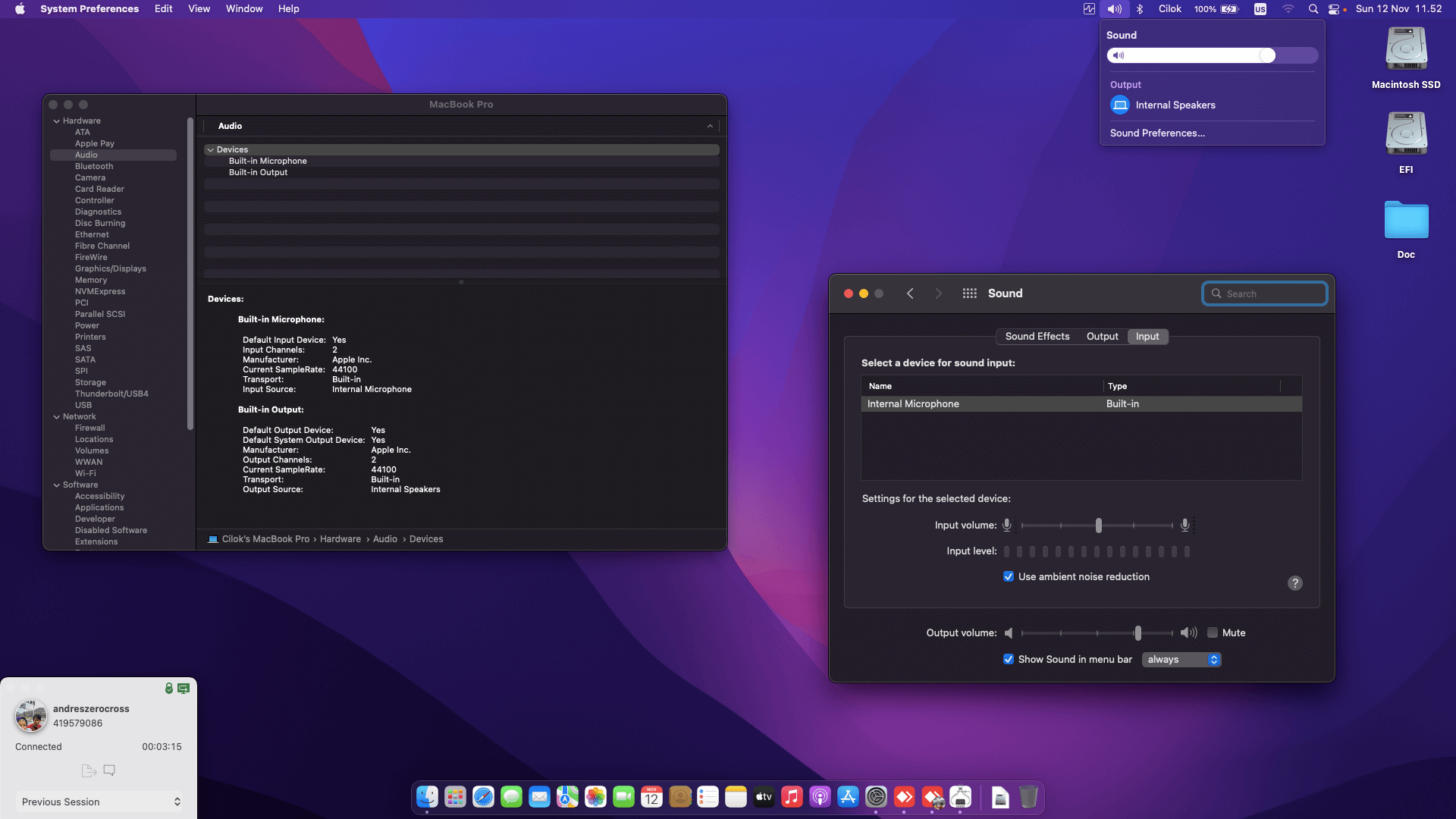Switch to the Output tab

point(1102,336)
